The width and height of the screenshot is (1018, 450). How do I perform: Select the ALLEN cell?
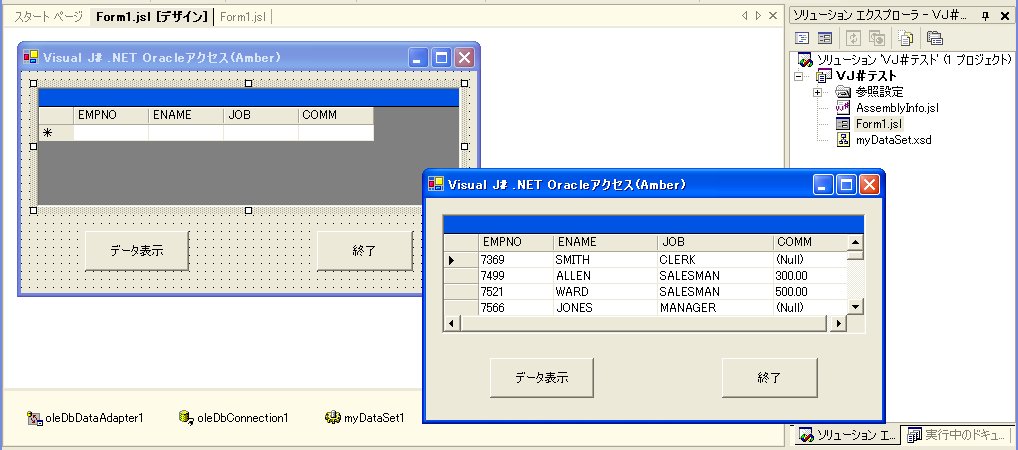pos(605,276)
